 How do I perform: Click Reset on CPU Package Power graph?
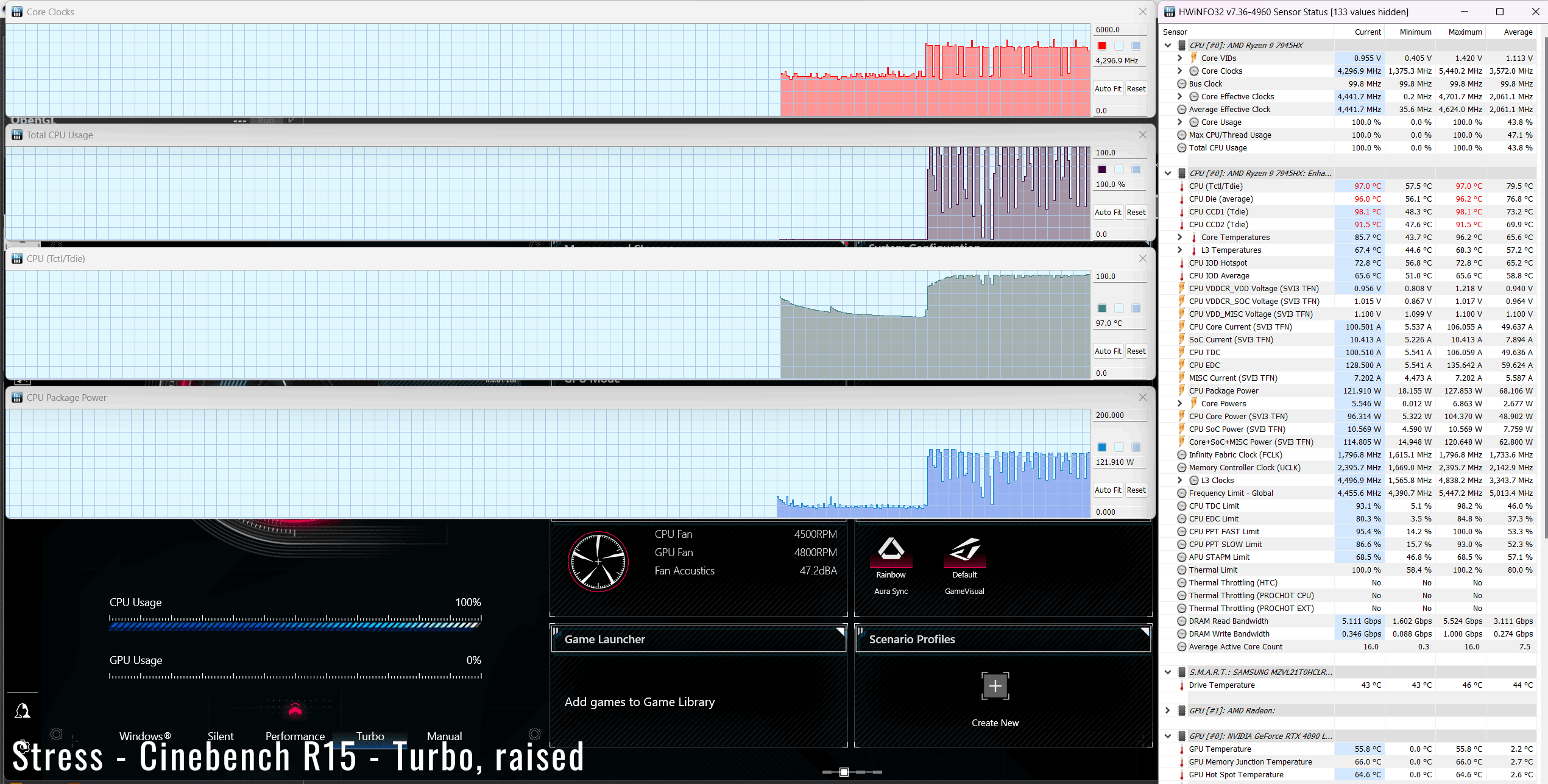(1136, 490)
